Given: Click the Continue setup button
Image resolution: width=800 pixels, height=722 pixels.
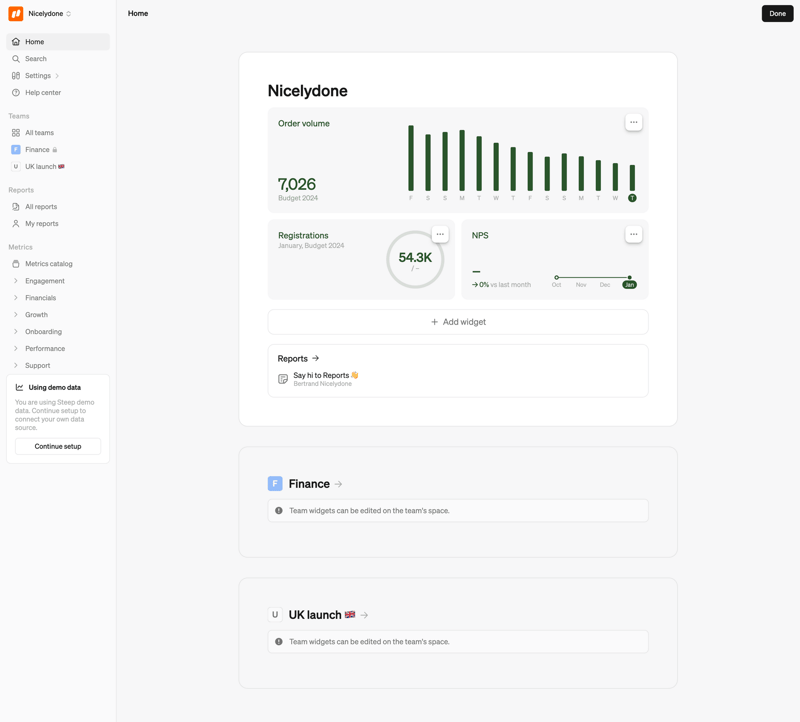Looking at the screenshot, I should point(57,446).
